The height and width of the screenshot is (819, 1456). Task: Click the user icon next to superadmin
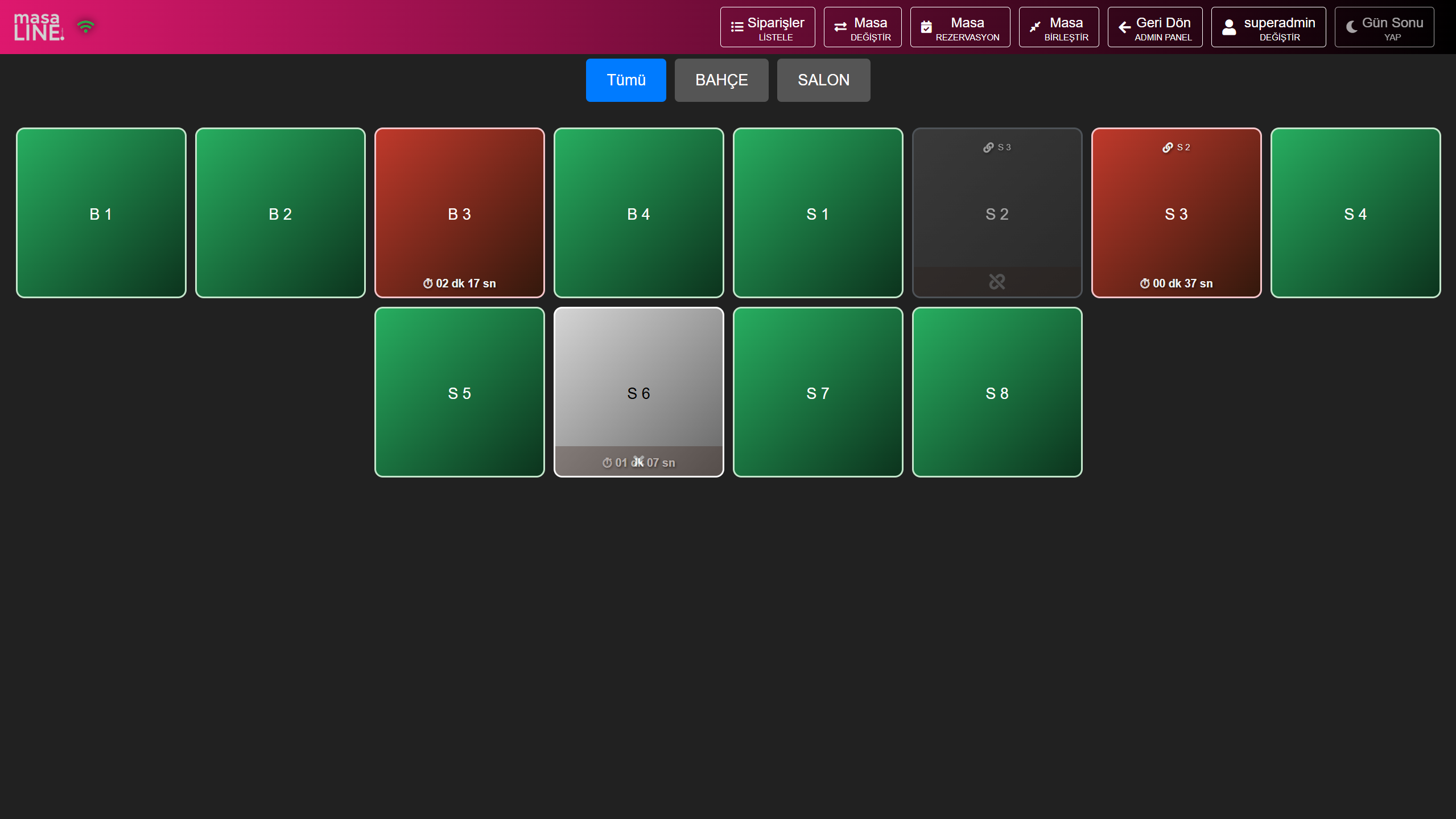pyautogui.click(x=1229, y=27)
